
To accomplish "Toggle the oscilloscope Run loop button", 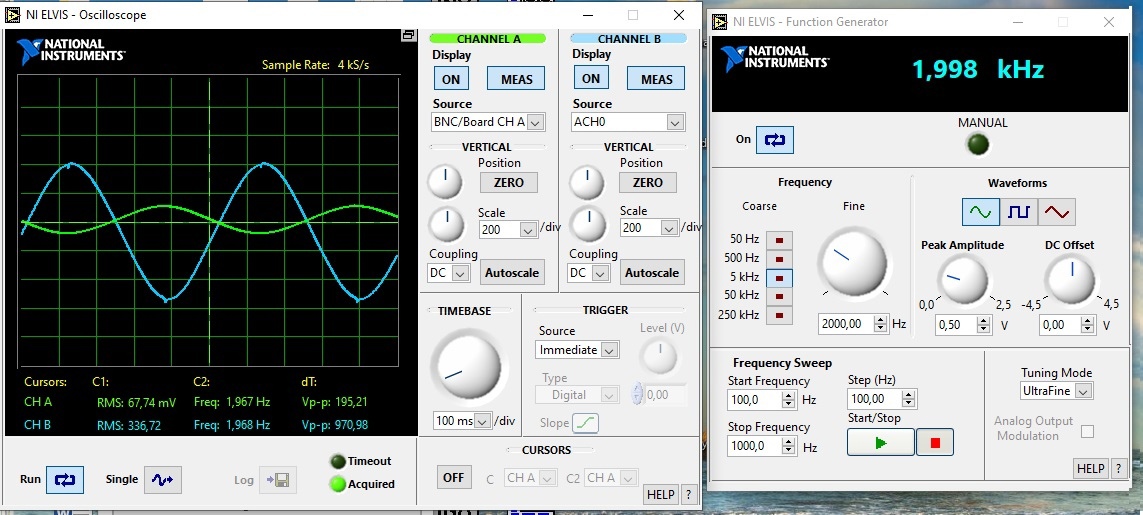I will (x=65, y=479).
